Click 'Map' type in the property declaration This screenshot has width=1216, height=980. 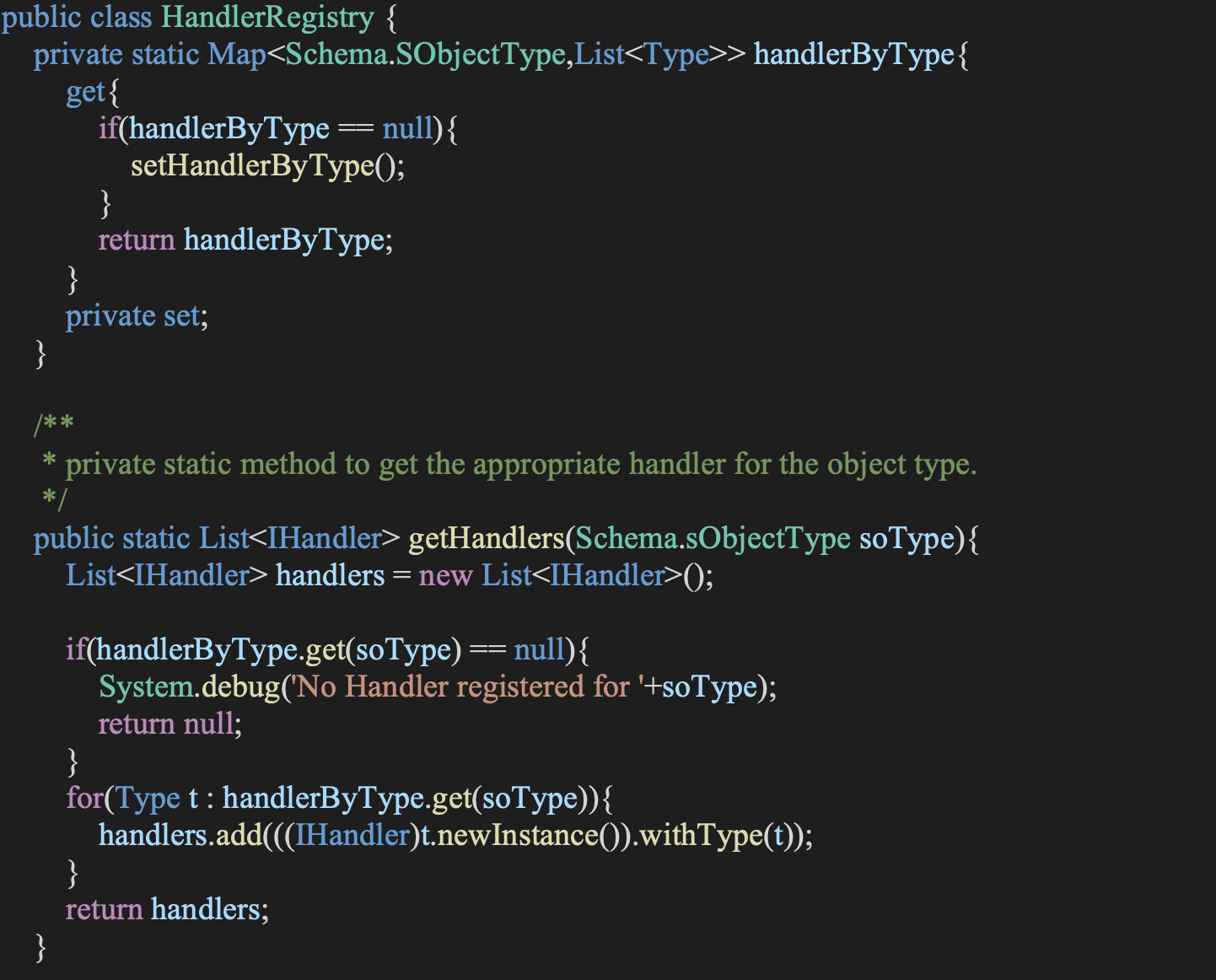237,55
